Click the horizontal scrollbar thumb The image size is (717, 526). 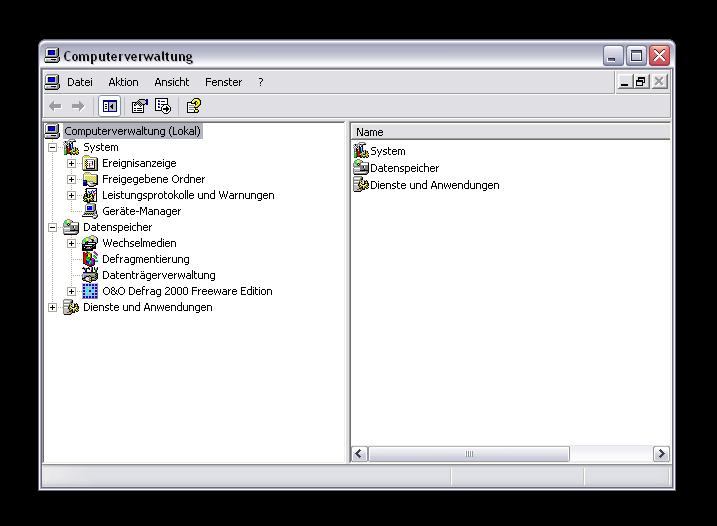point(469,454)
